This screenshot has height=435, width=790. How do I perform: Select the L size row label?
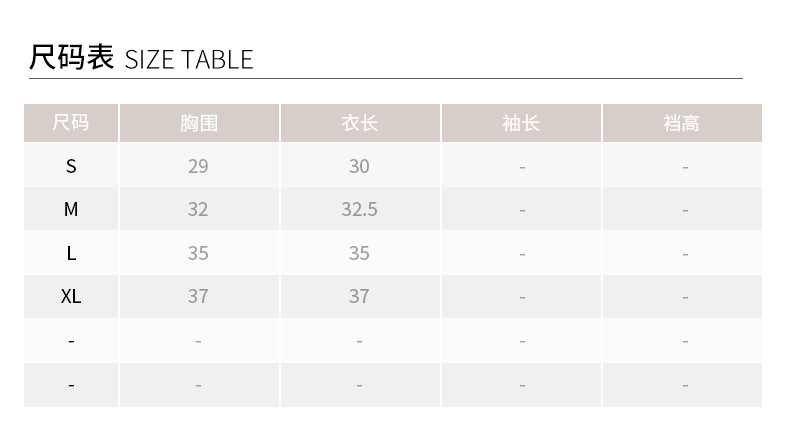pyautogui.click(x=71, y=253)
